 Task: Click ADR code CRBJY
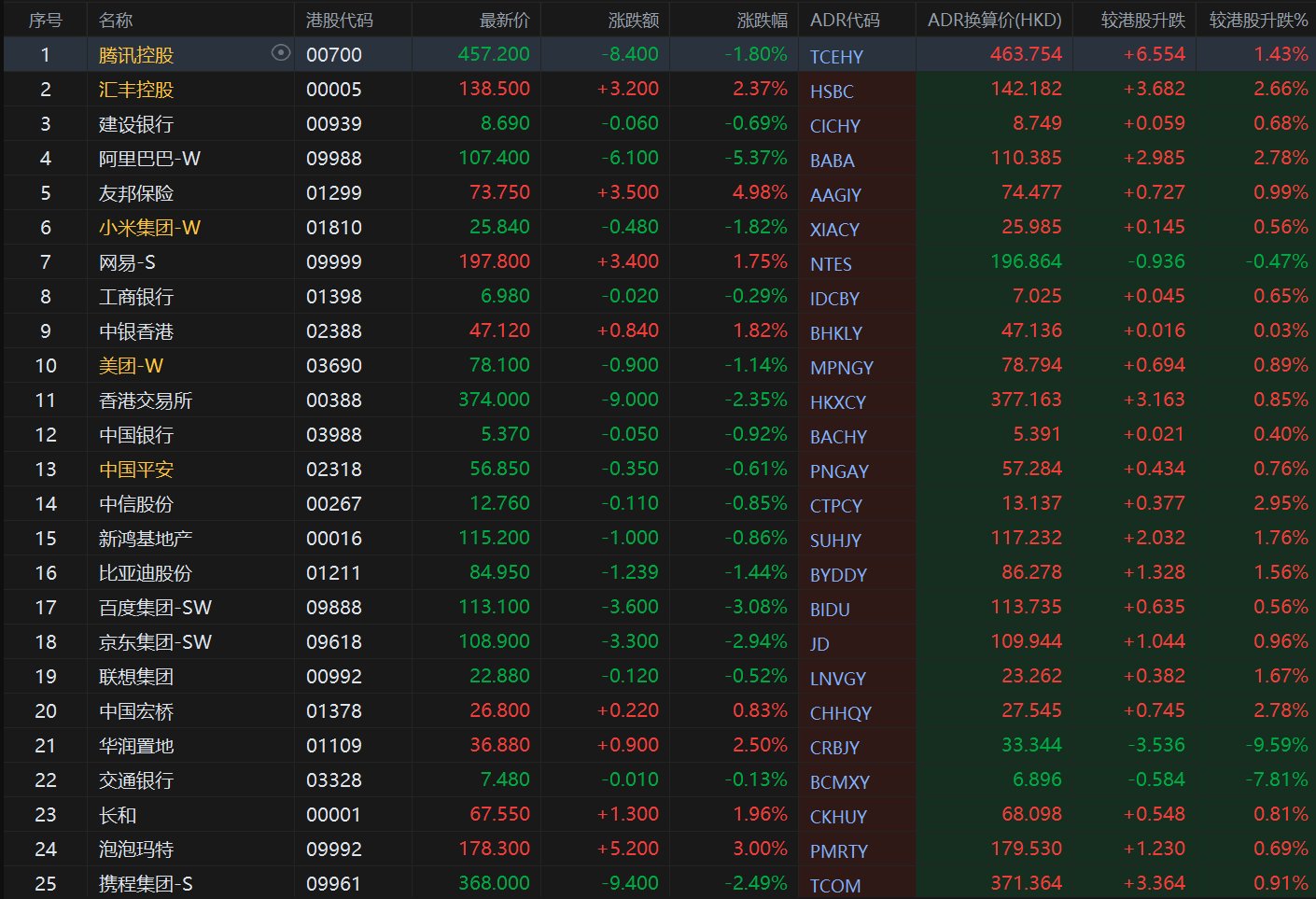point(834,748)
